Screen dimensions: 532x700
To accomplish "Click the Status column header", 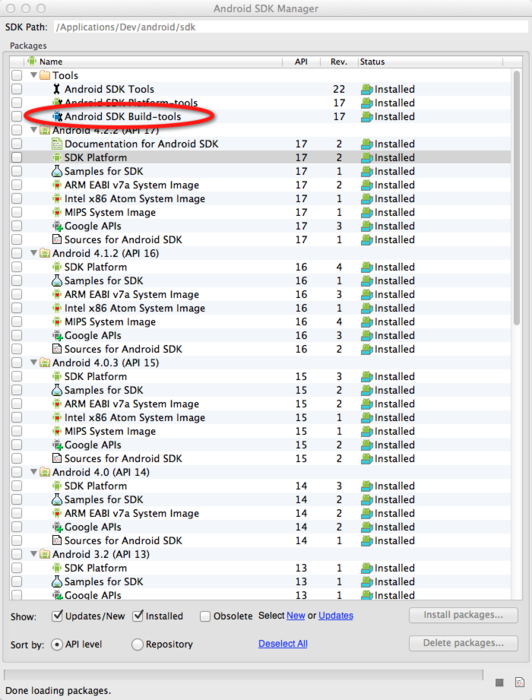I will (x=431, y=62).
